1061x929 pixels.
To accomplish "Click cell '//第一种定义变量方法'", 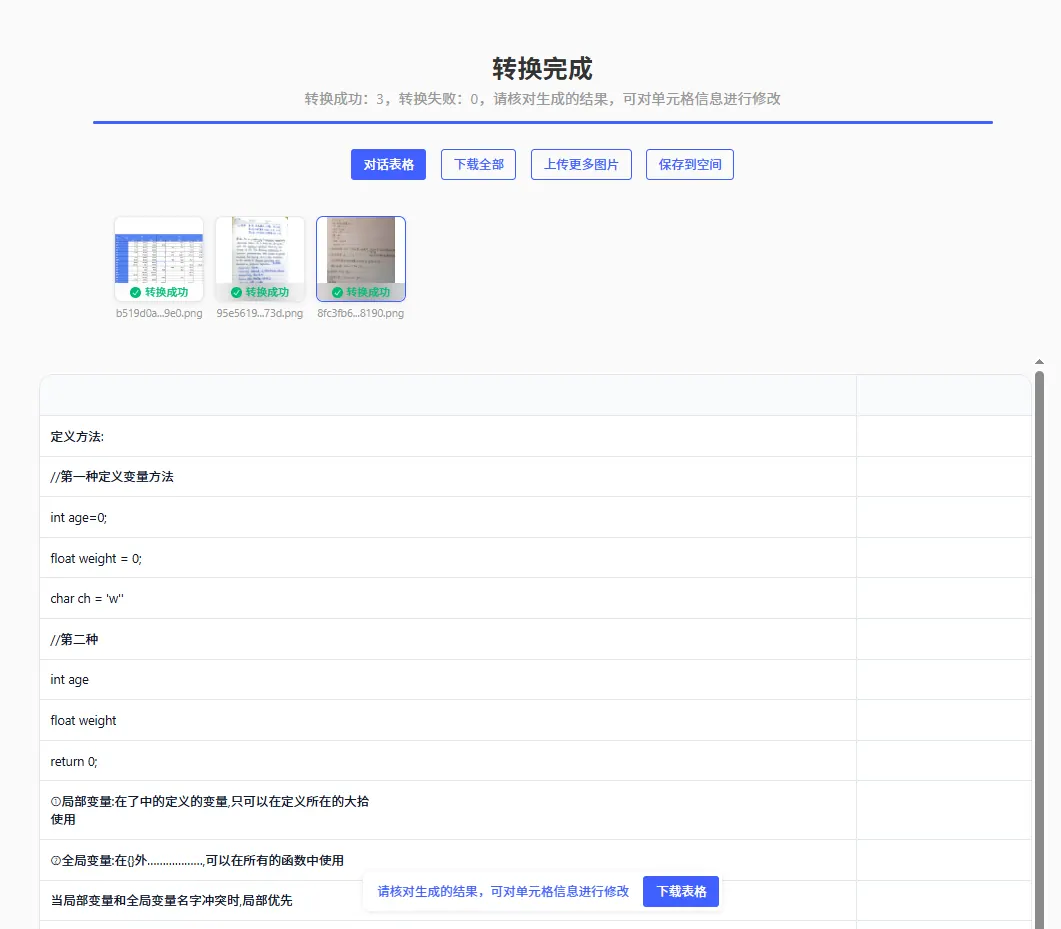I will pos(448,477).
